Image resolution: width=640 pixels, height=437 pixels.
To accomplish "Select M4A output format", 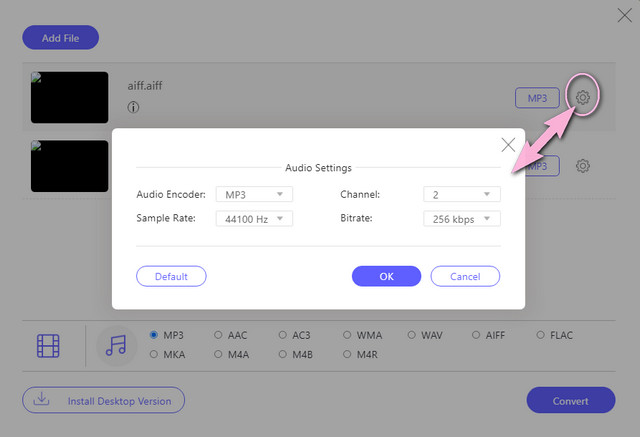I will click(x=218, y=354).
